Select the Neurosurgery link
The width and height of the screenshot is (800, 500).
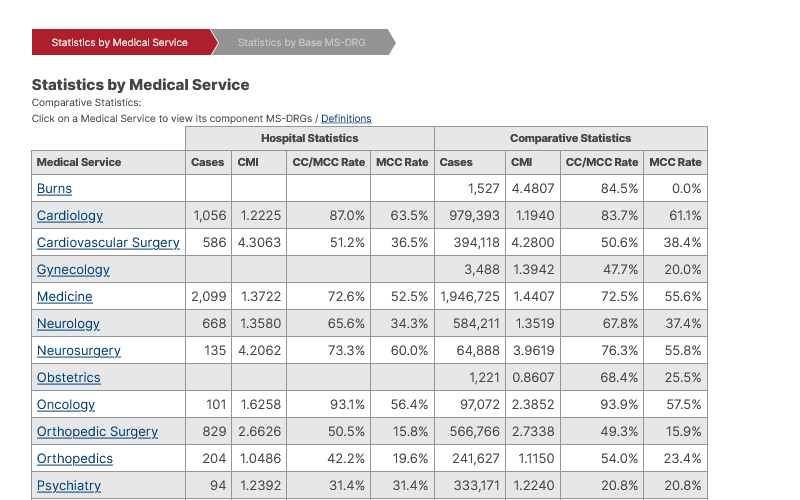[x=79, y=351]
